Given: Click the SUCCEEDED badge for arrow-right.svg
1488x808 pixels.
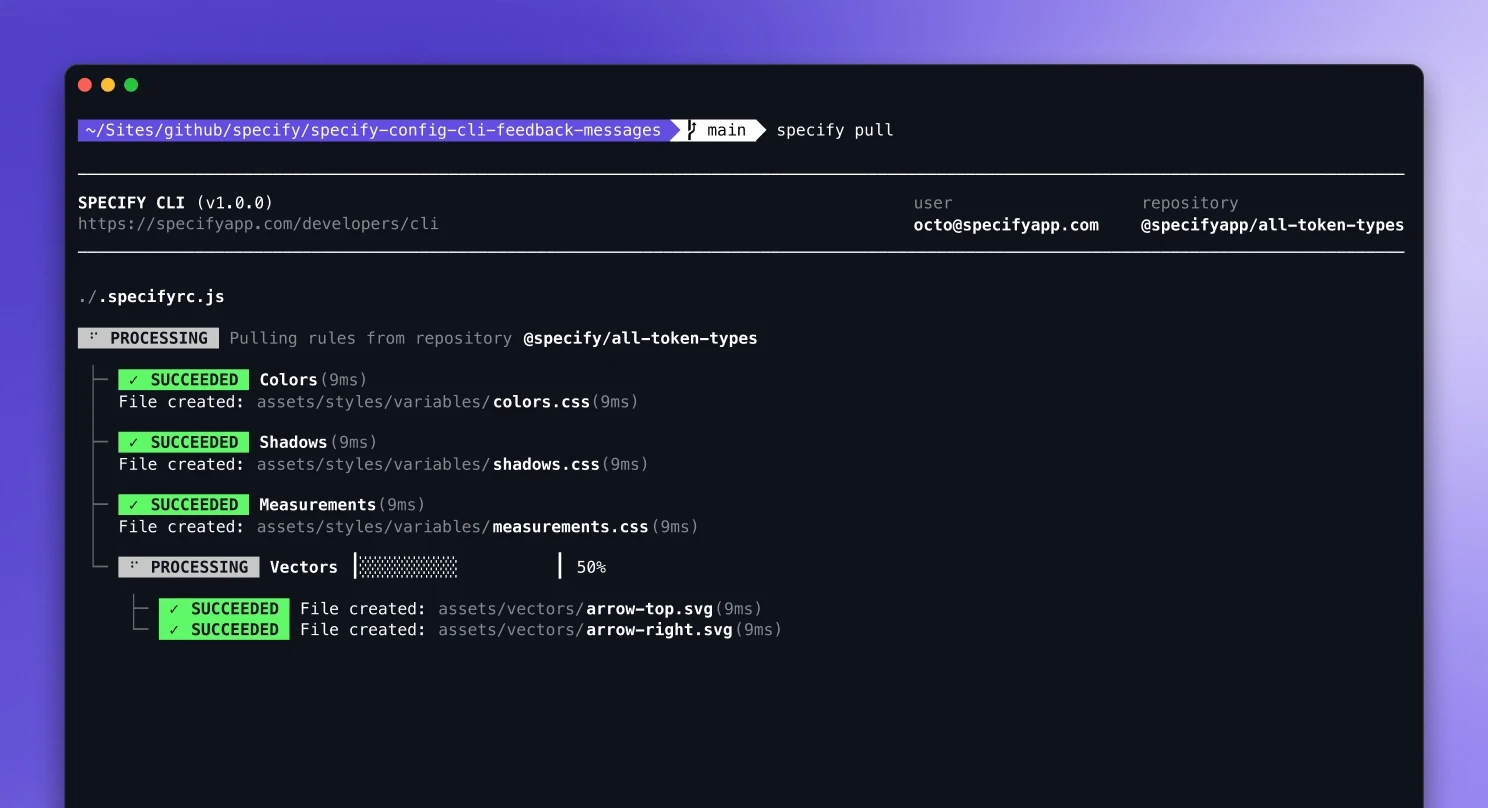Looking at the screenshot, I should tap(224, 630).
